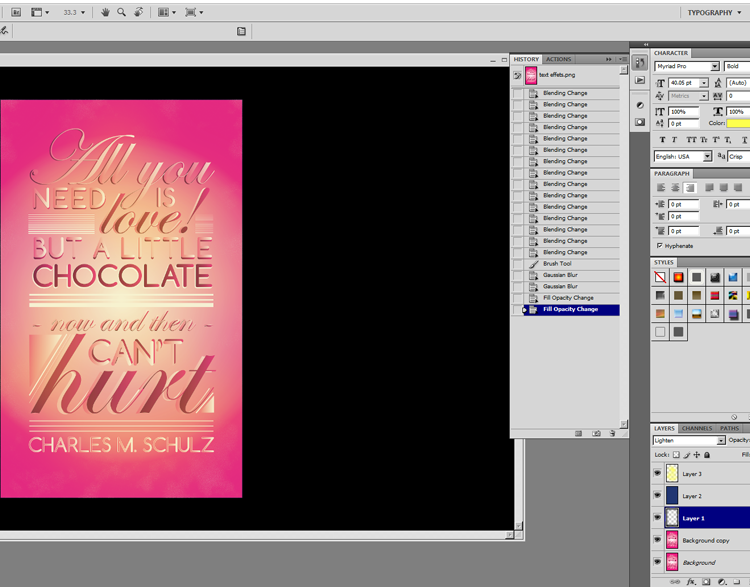Switch to the Channels tab

coord(697,428)
